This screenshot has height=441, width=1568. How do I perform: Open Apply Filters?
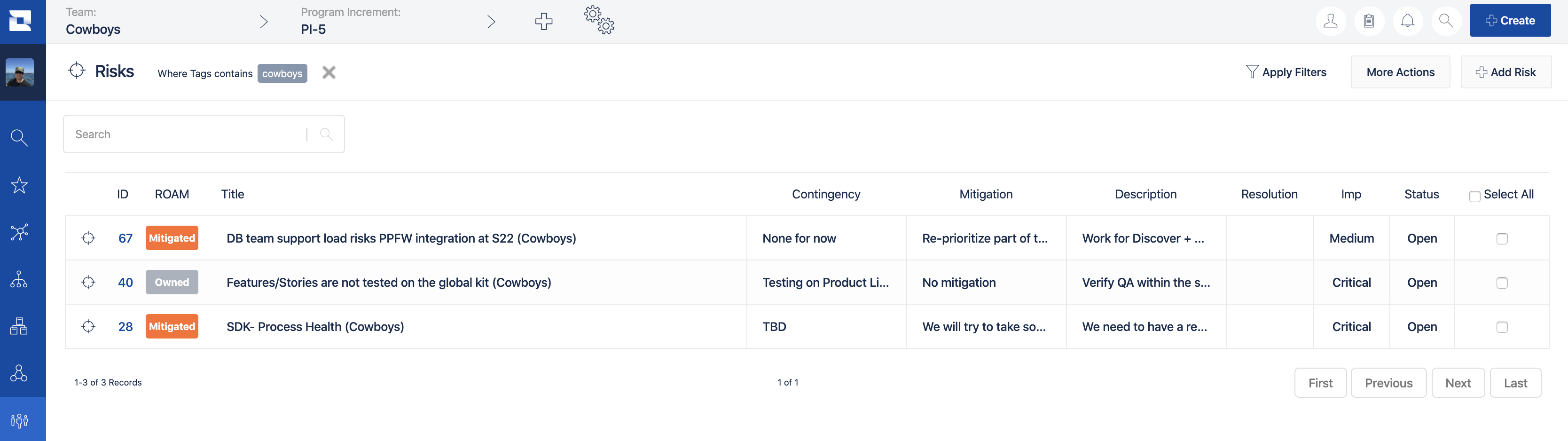[1286, 72]
